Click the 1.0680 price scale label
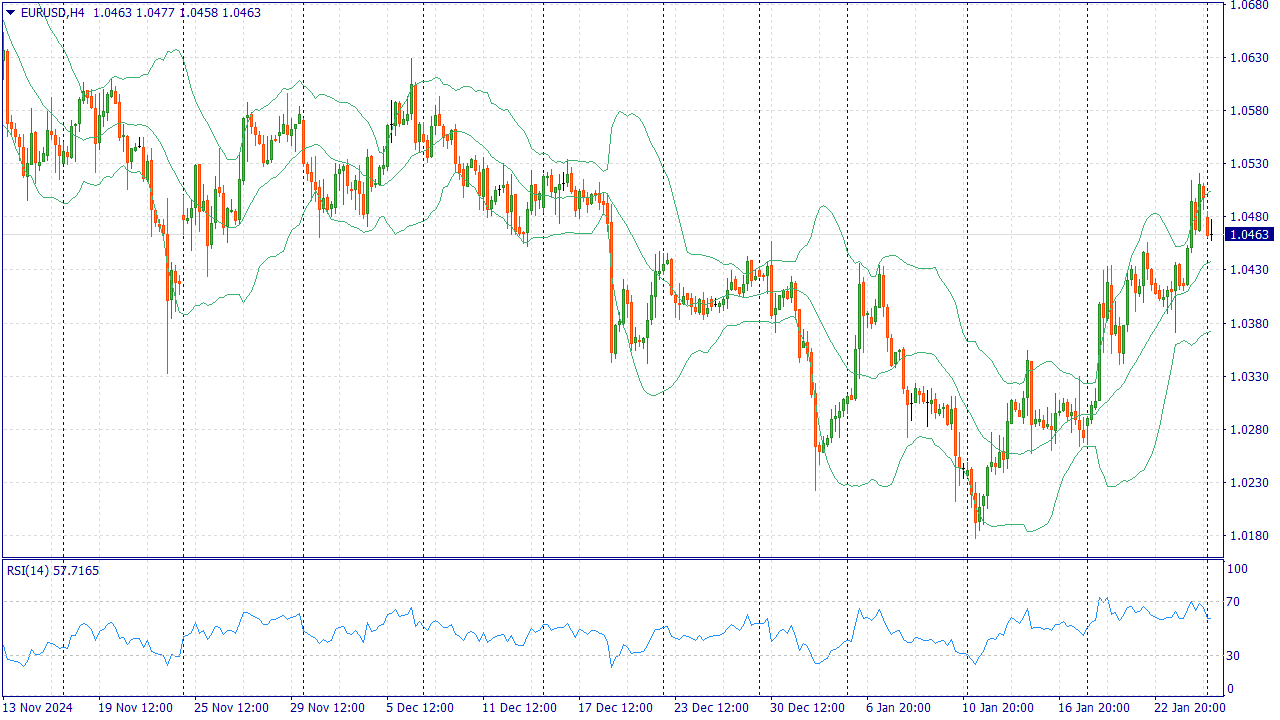The image size is (1280, 720). (x=1249, y=5)
